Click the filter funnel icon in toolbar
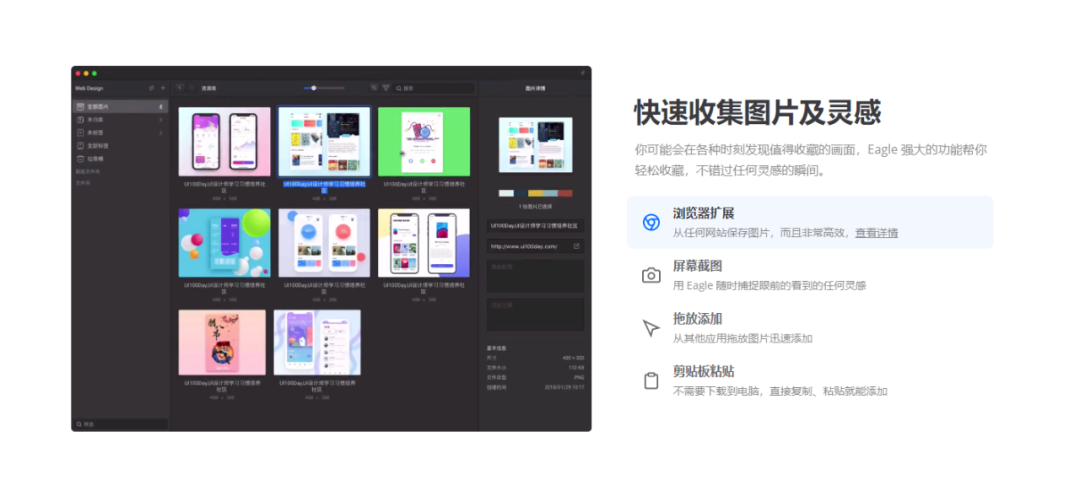This screenshot has width=1080, height=480. (x=386, y=87)
